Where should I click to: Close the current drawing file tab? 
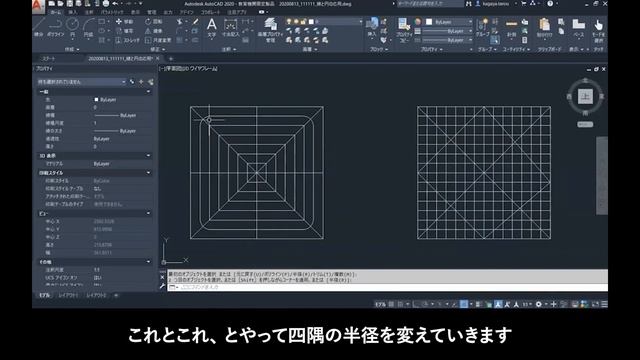coord(158,59)
